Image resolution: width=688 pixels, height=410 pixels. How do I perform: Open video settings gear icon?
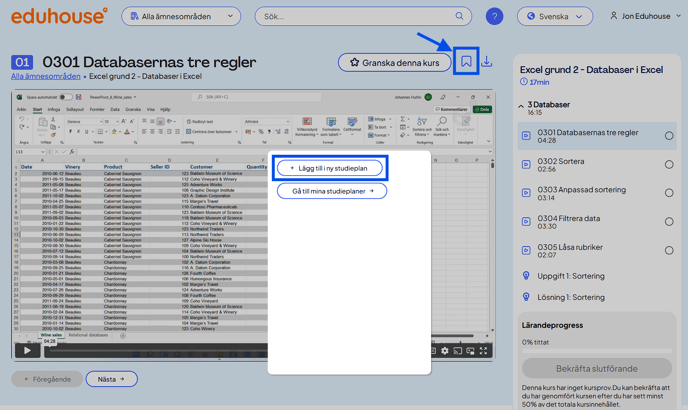click(445, 351)
